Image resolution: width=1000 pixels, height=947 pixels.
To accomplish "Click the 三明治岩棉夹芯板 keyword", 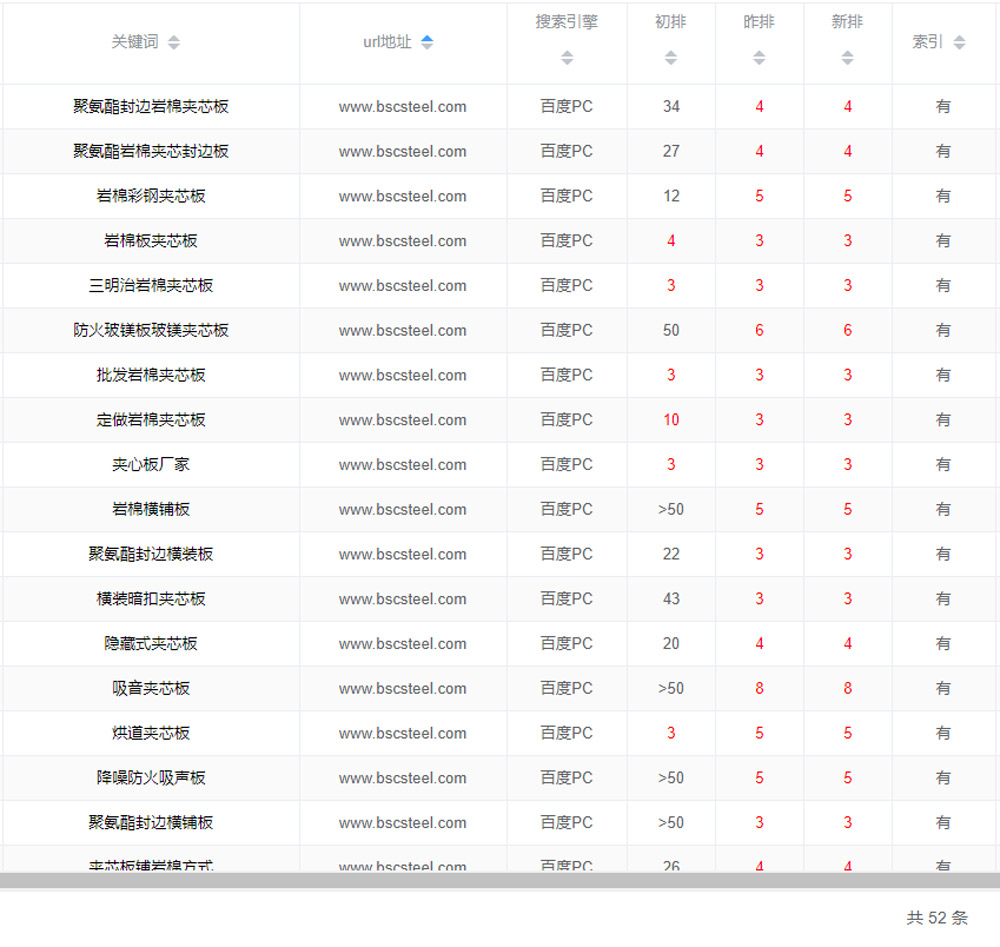I will pos(151,285).
